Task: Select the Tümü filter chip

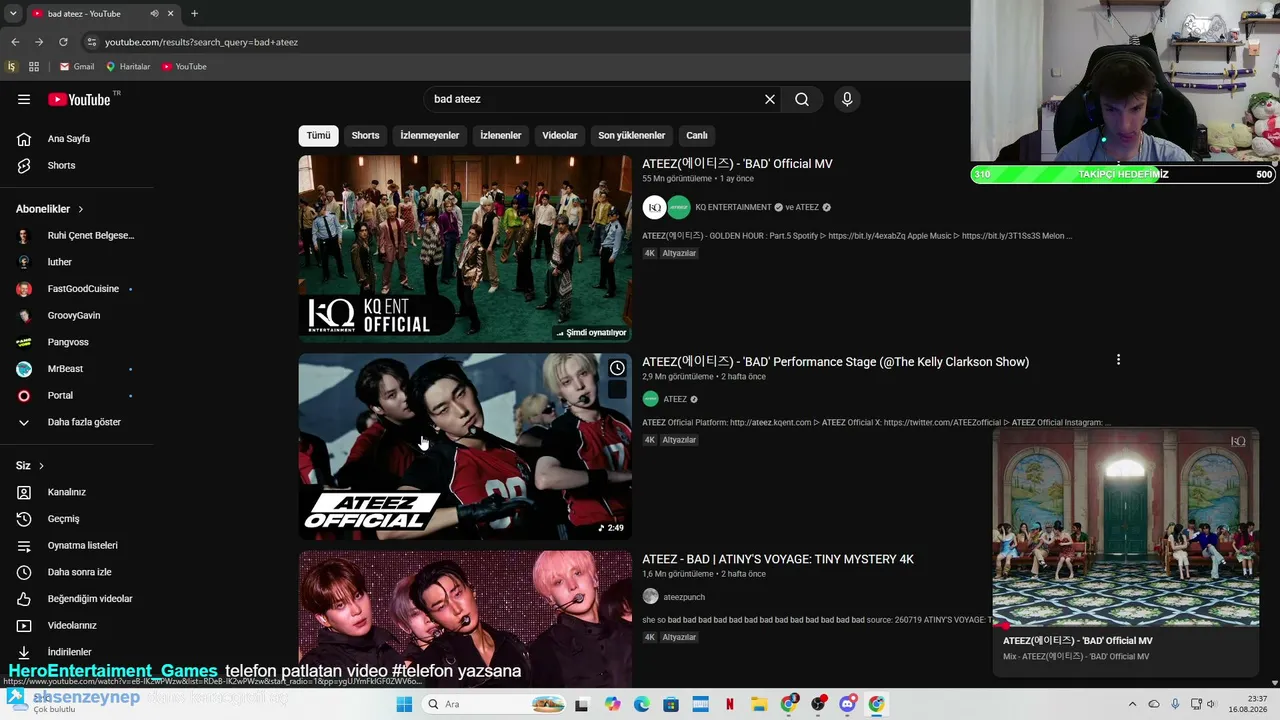Action: pyautogui.click(x=318, y=136)
